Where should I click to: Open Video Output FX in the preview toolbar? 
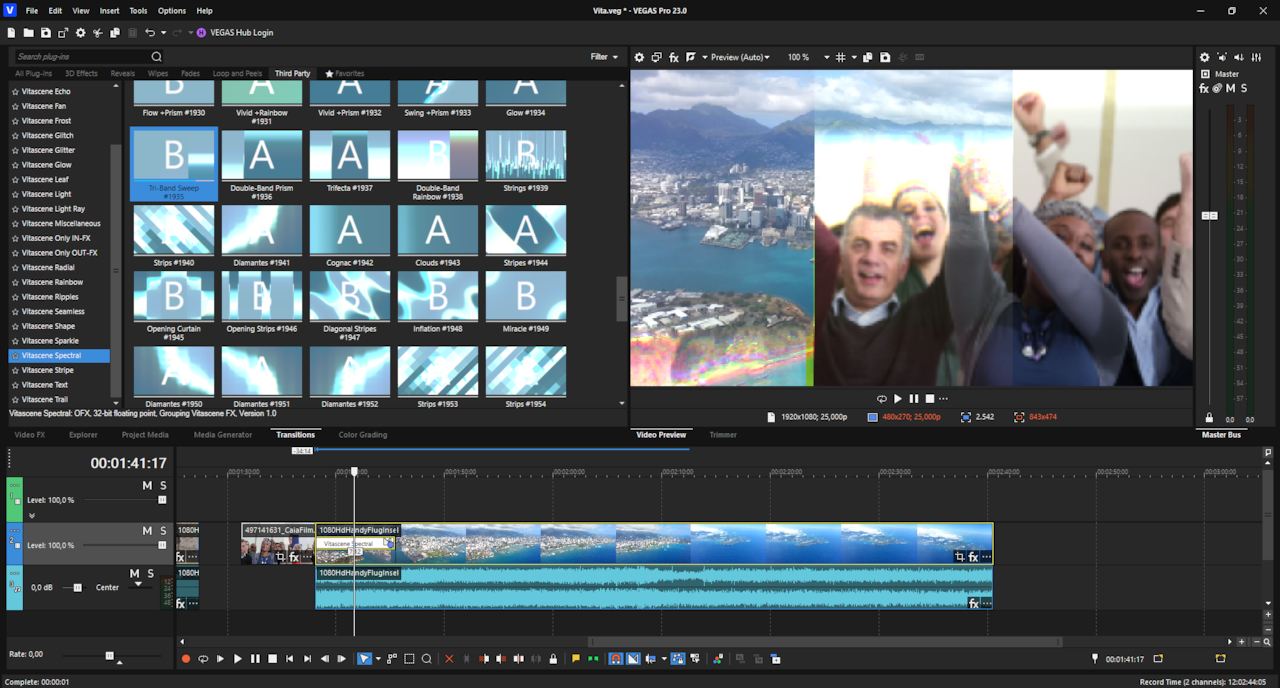[x=674, y=57]
